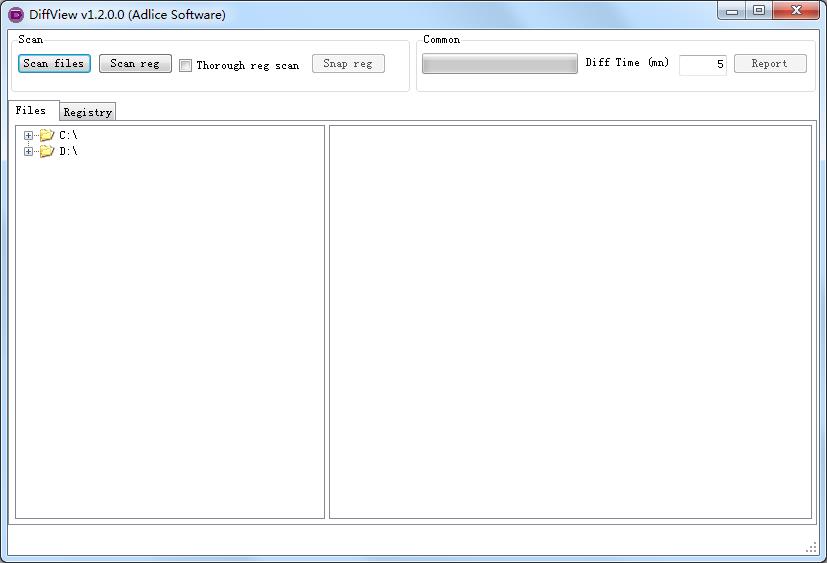Expand the D:\ drive tree node
827x563 pixels.
click(x=28, y=151)
